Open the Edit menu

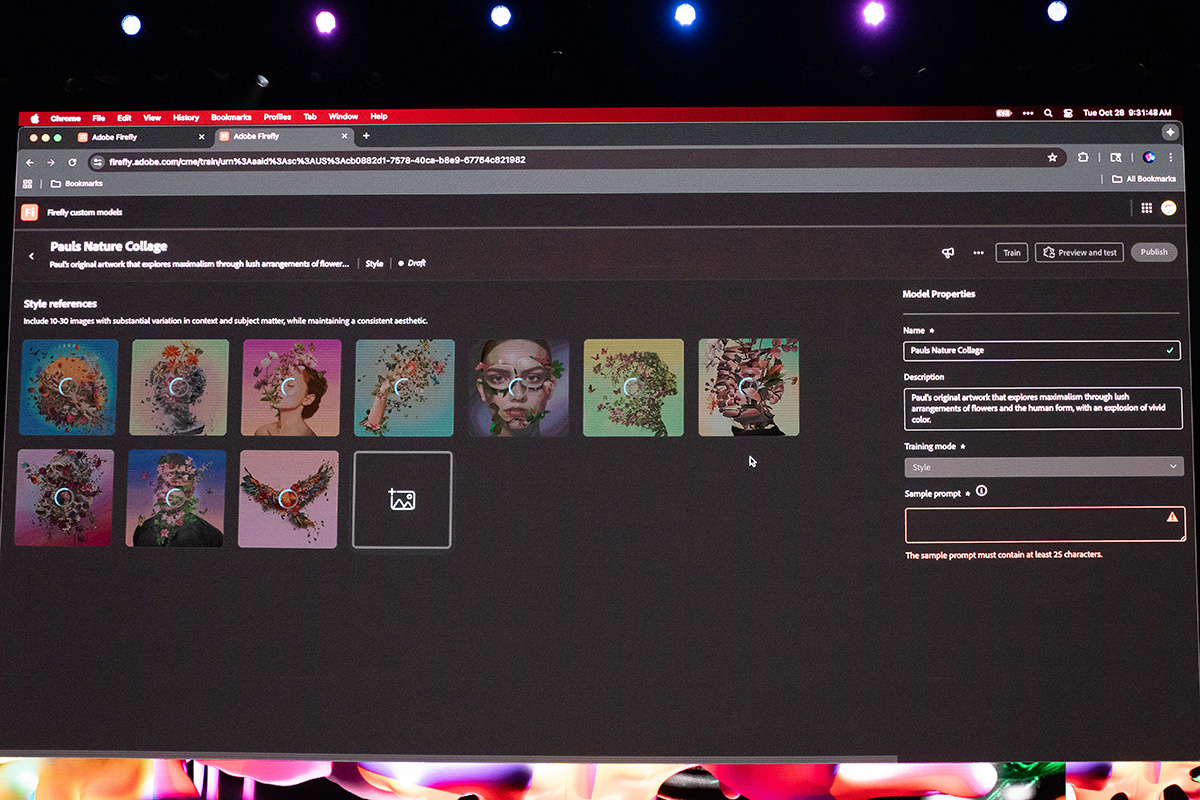pos(124,118)
